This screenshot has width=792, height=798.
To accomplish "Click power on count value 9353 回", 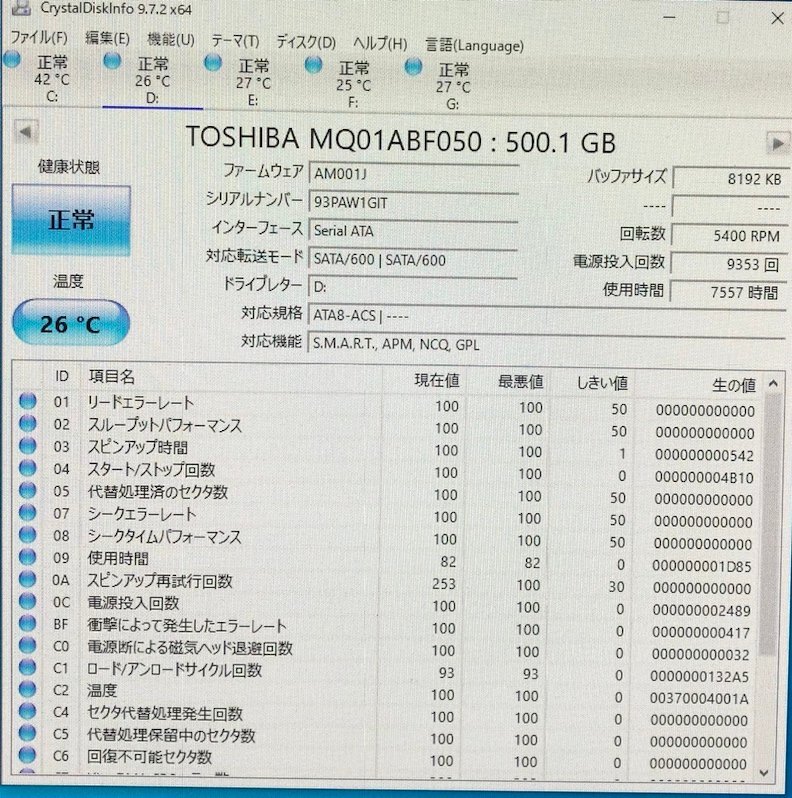I will (729, 264).
